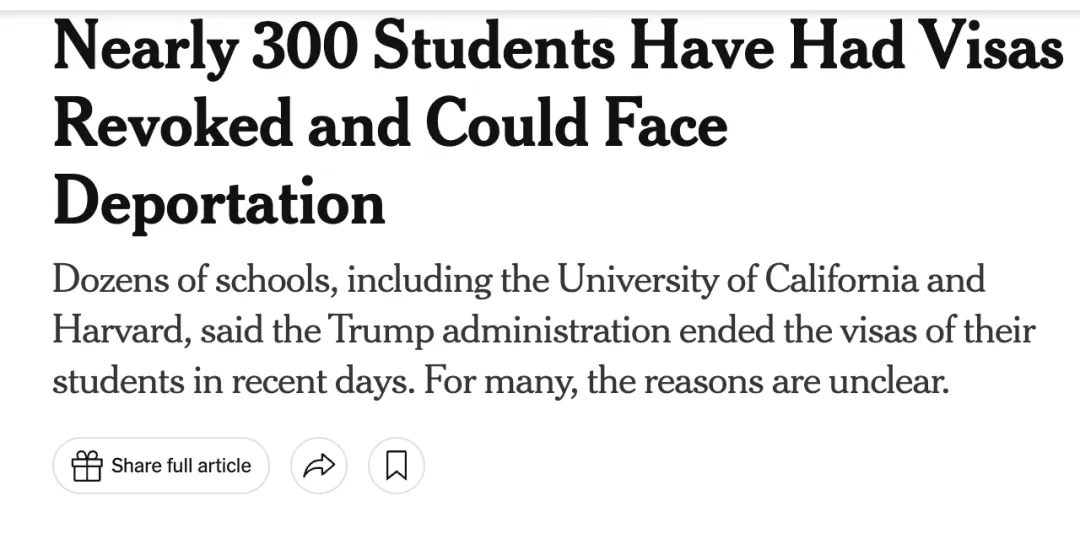Image resolution: width=1080 pixels, height=555 pixels.
Task: Click the word 'Deportation' in the headline
Action: (x=219, y=202)
